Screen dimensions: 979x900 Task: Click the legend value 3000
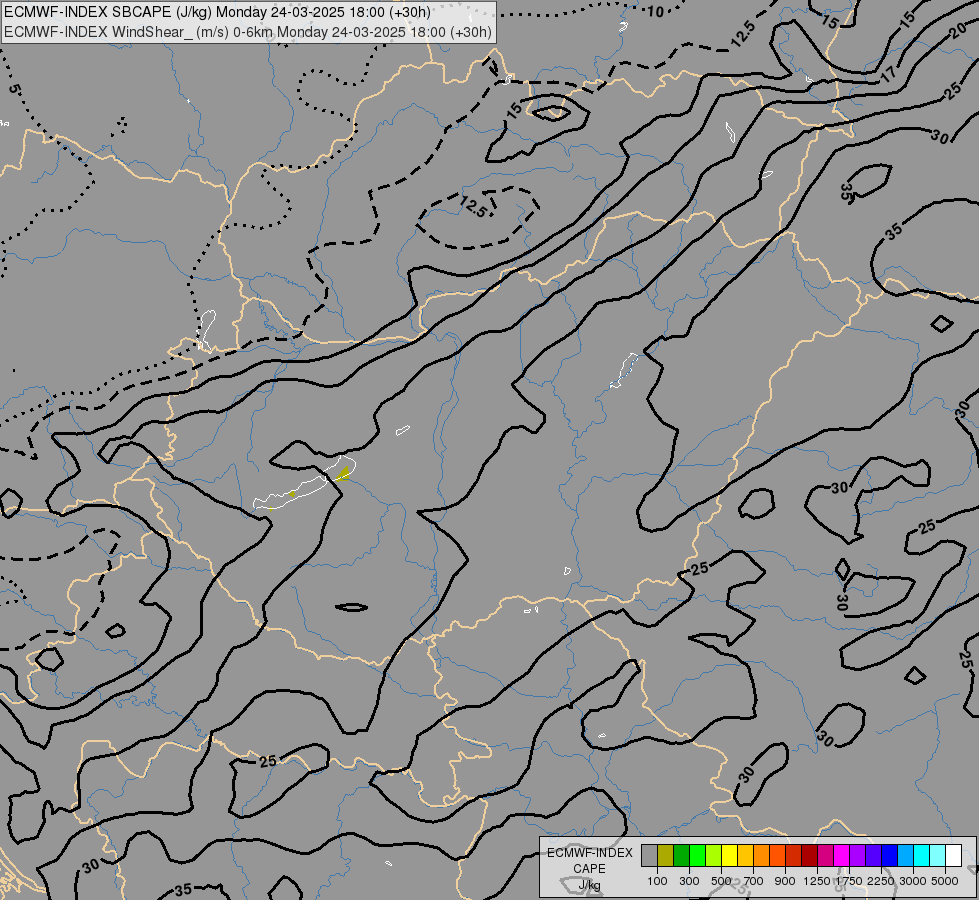(913, 881)
